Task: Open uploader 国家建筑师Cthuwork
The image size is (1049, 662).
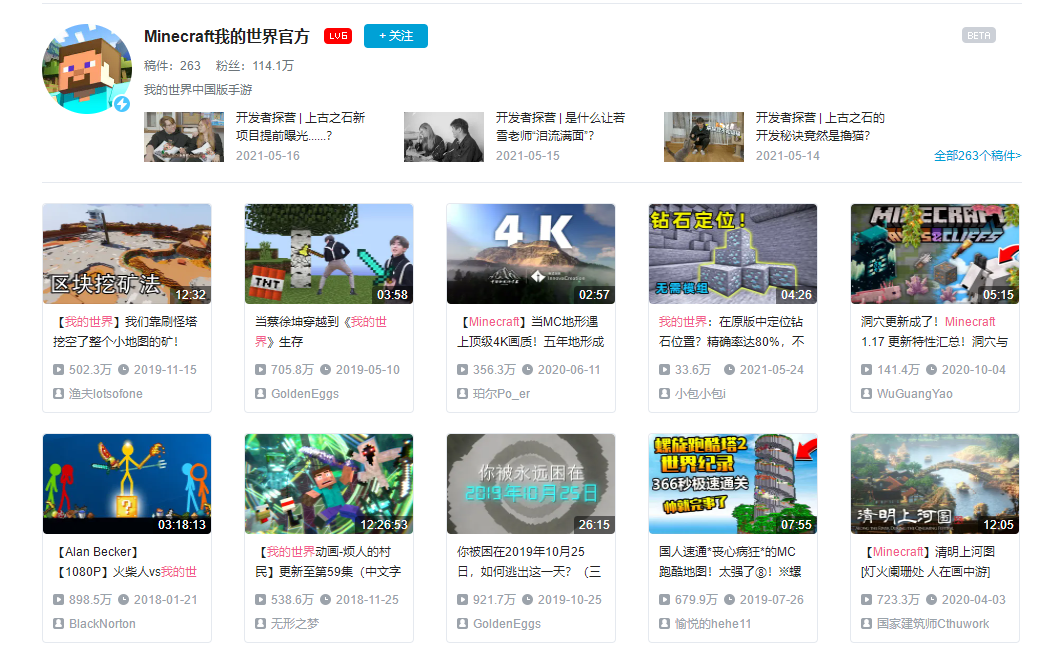Action: [933, 624]
